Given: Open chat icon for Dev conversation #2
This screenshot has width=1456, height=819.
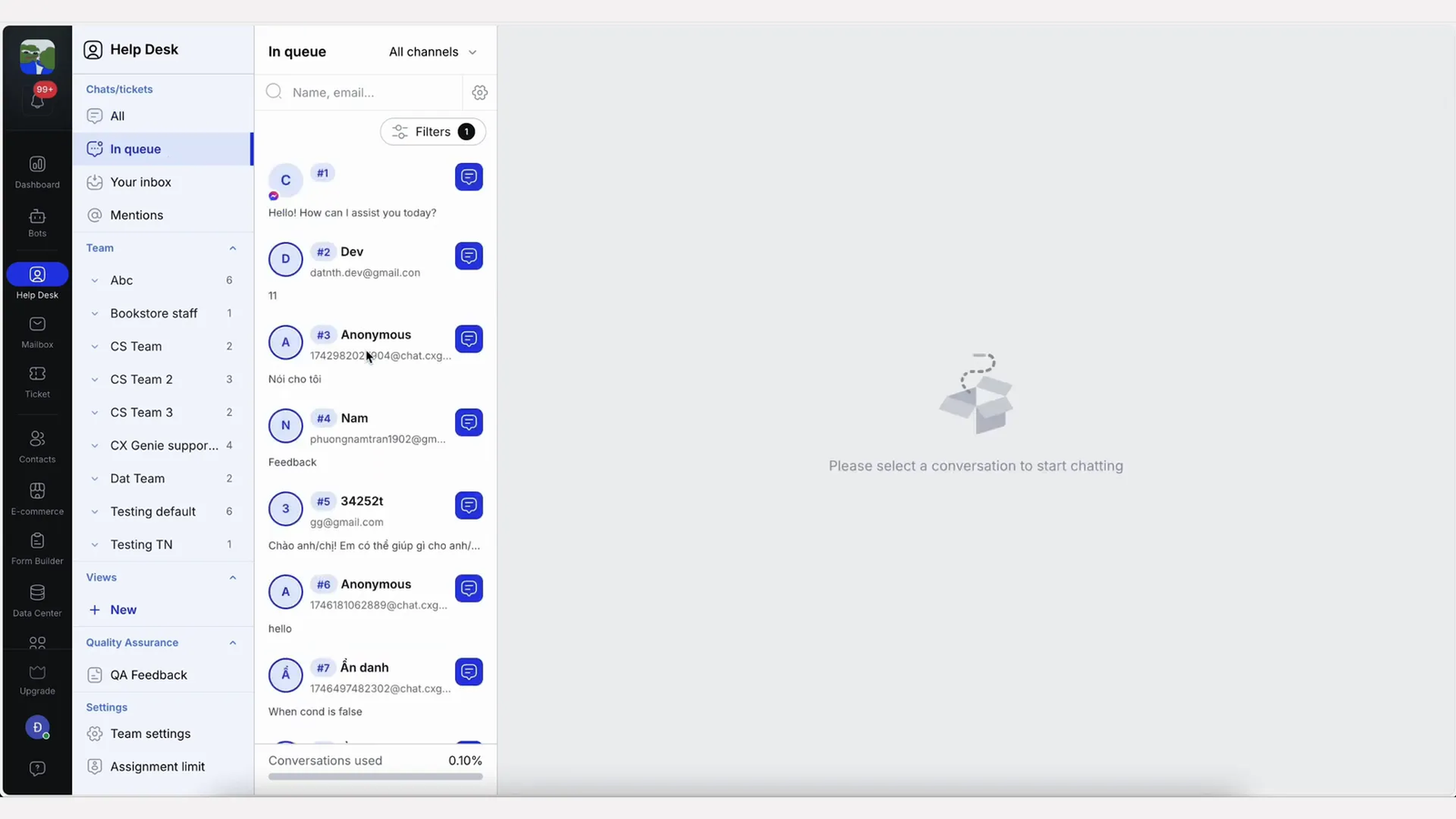Looking at the screenshot, I should point(469,256).
